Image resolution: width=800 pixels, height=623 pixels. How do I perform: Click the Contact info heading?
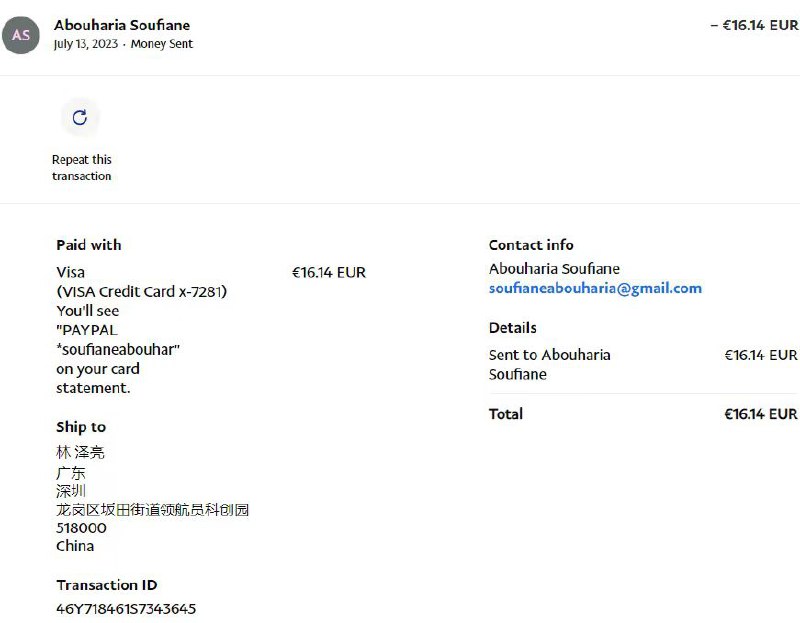pyautogui.click(x=531, y=245)
